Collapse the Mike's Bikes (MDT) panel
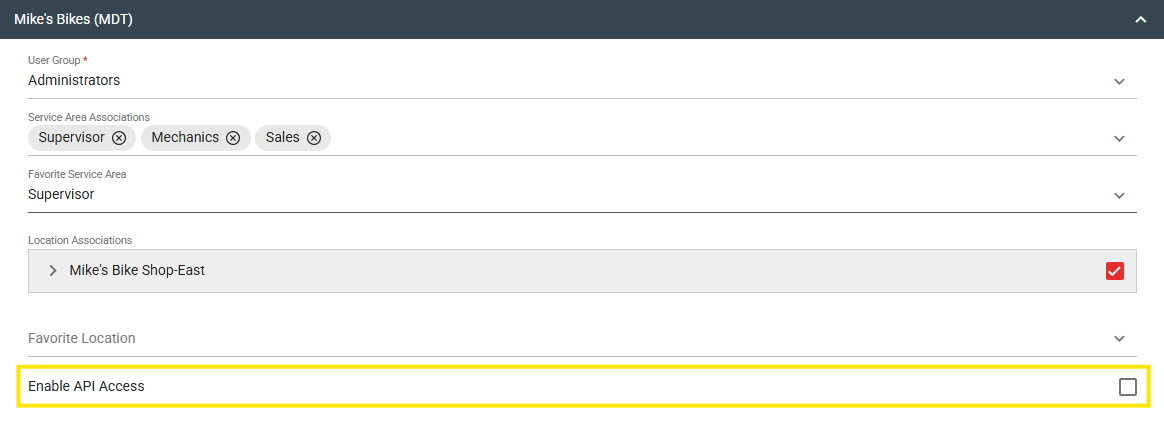 (1140, 19)
